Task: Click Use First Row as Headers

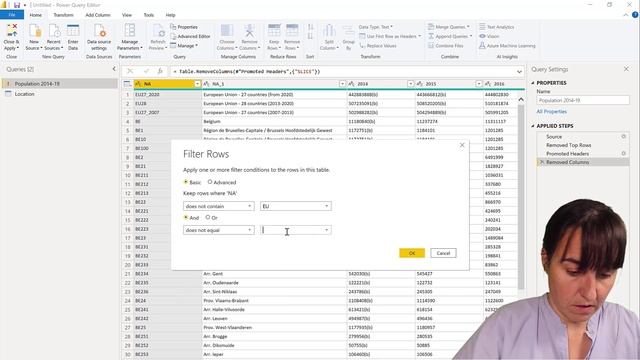Action: pos(390,36)
